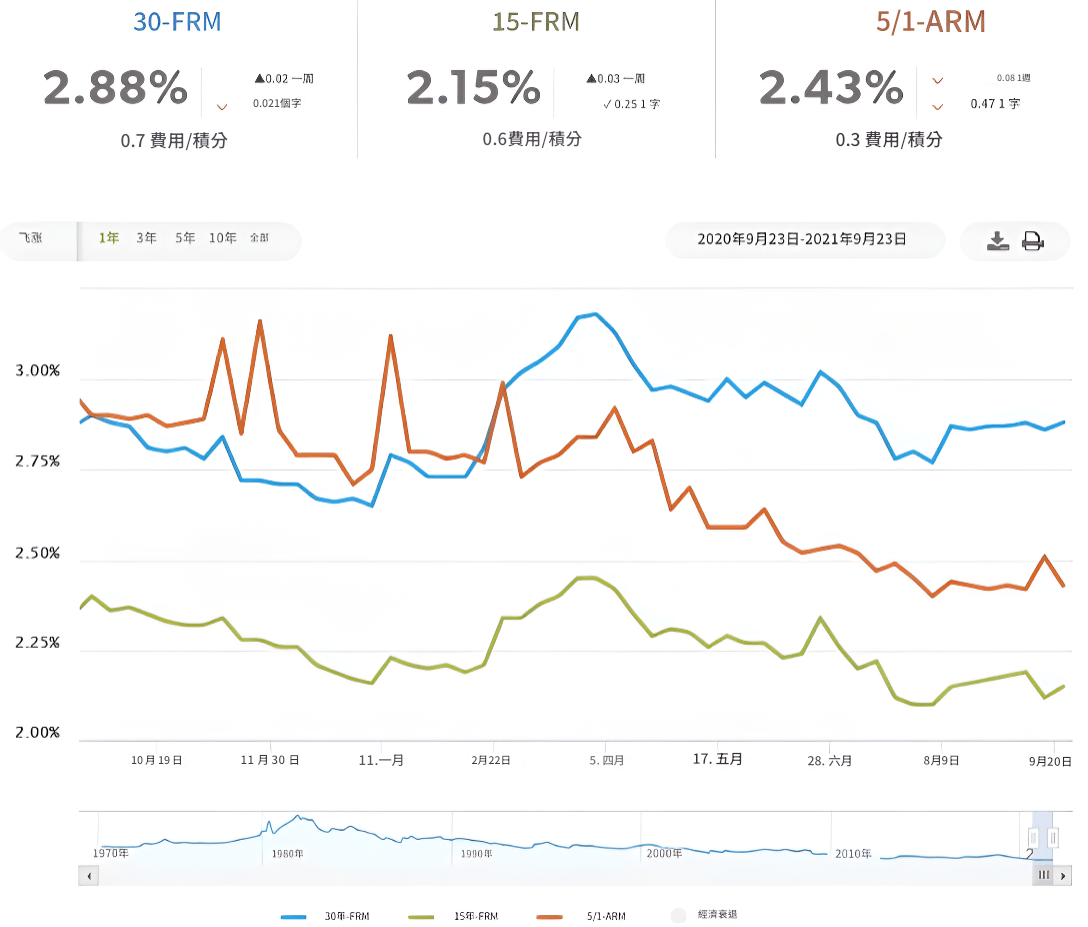Click the 0.7 費用/積分 text

pos(174,141)
